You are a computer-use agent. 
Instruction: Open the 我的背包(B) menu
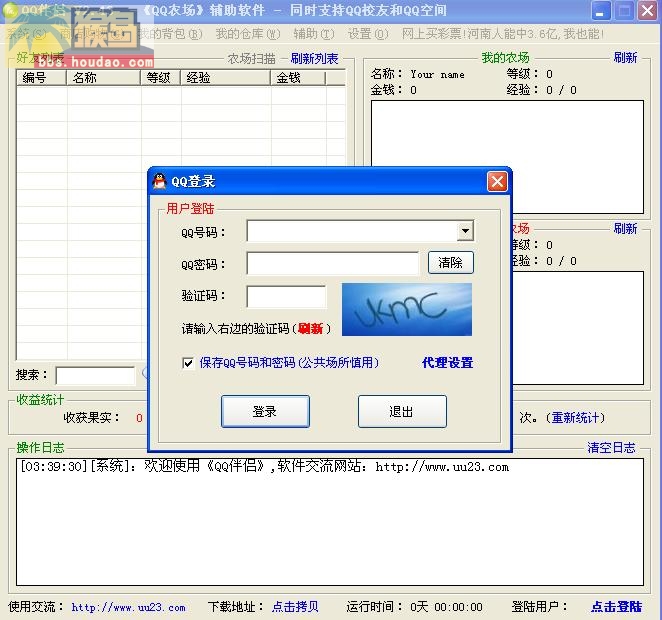(171, 34)
